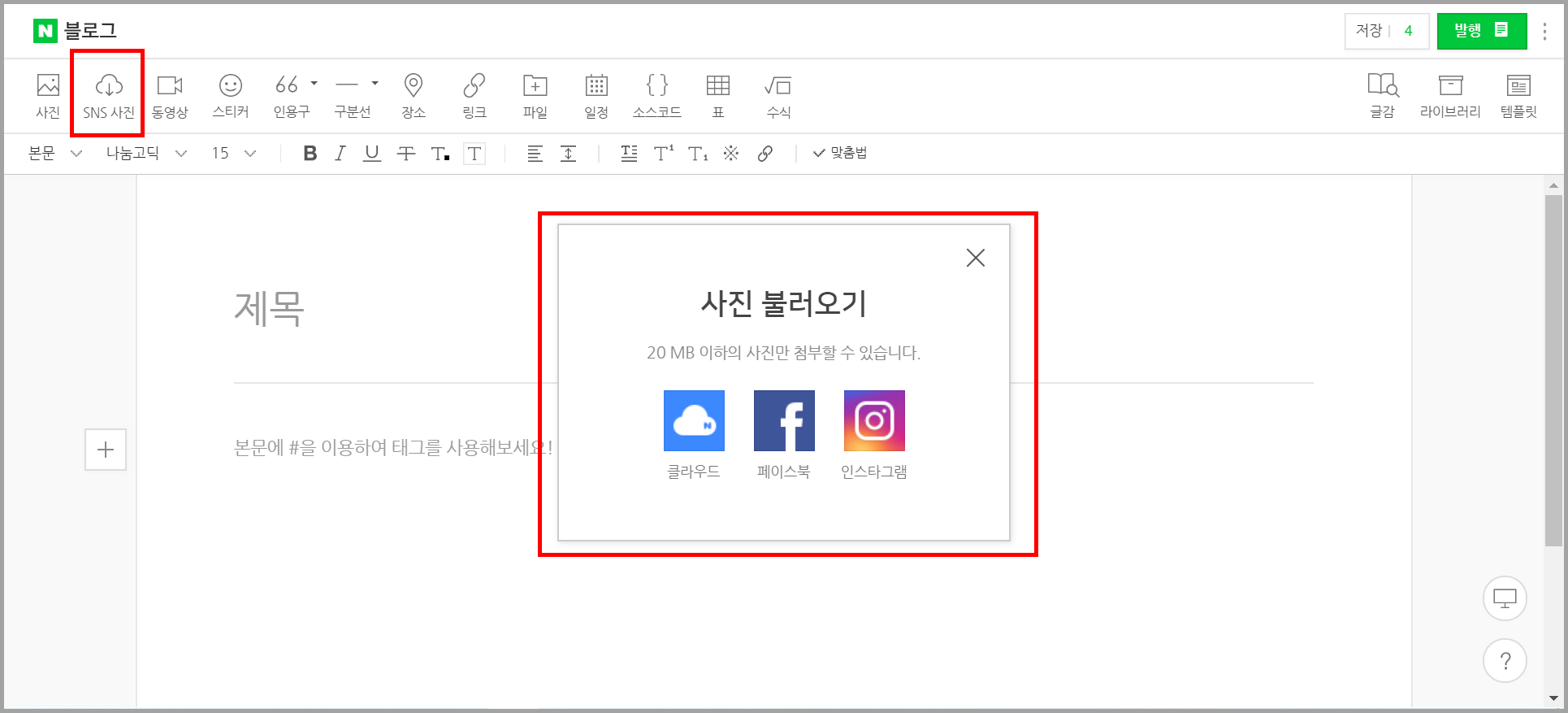The height and width of the screenshot is (713, 1568).
Task: Open the 본문 paragraph style dropdown
Action: [55, 153]
